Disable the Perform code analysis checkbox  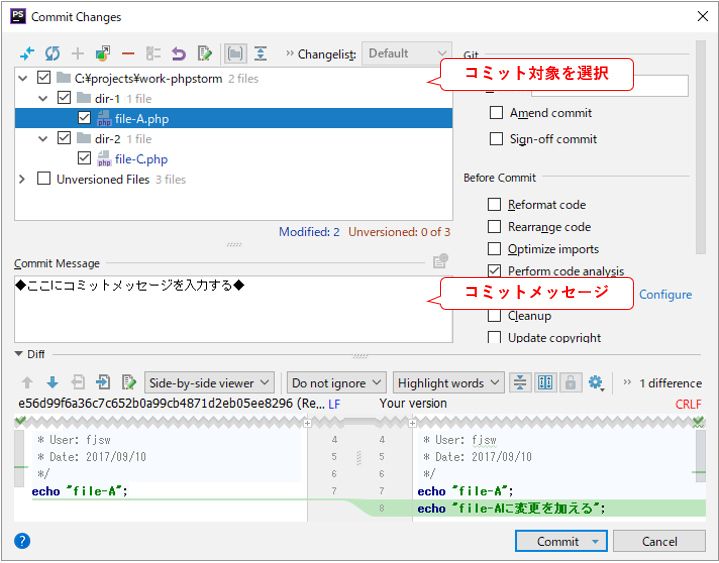click(494, 270)
